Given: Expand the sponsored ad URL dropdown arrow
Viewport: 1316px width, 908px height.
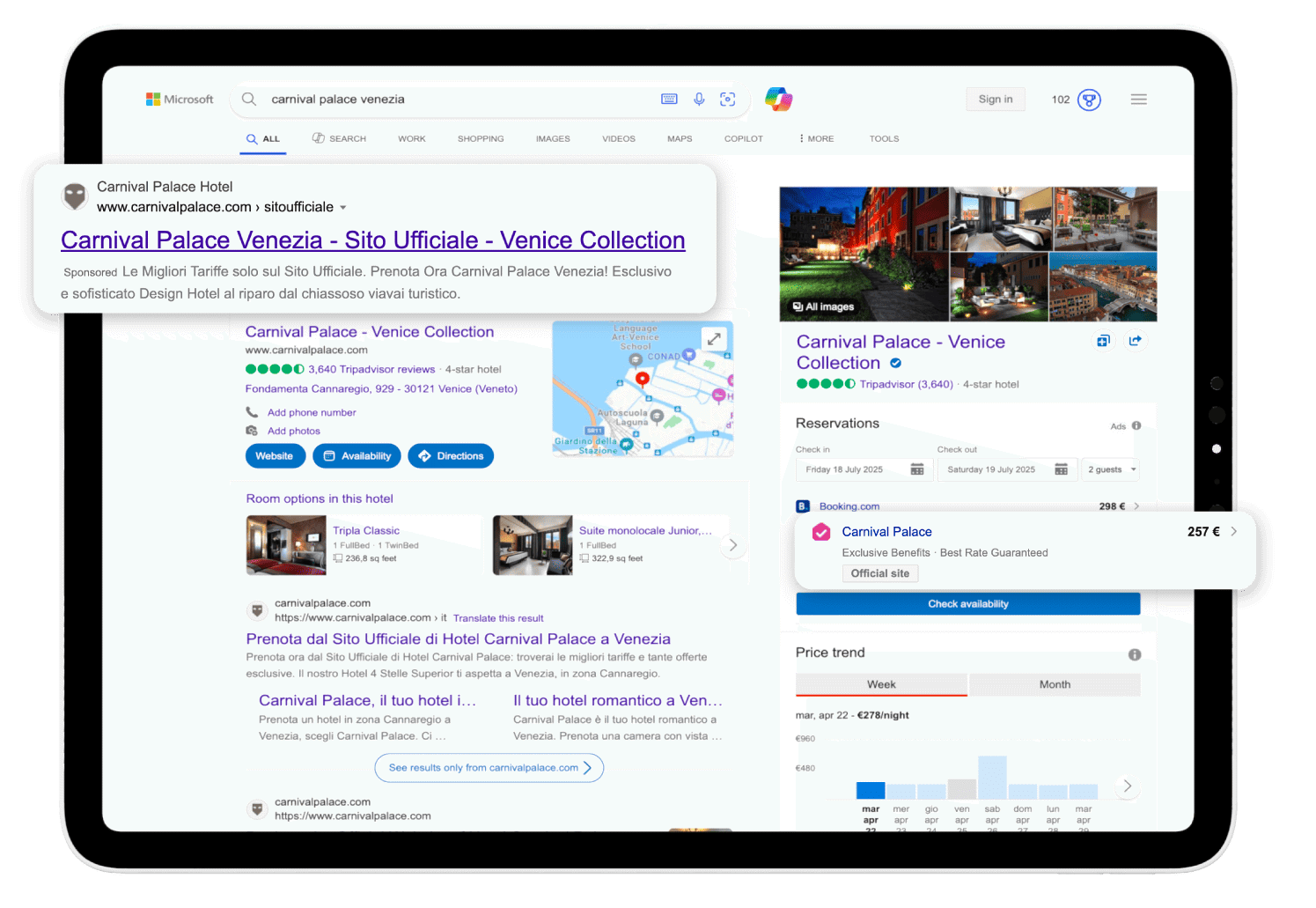Looking at the screenshot, I should 343,208.
